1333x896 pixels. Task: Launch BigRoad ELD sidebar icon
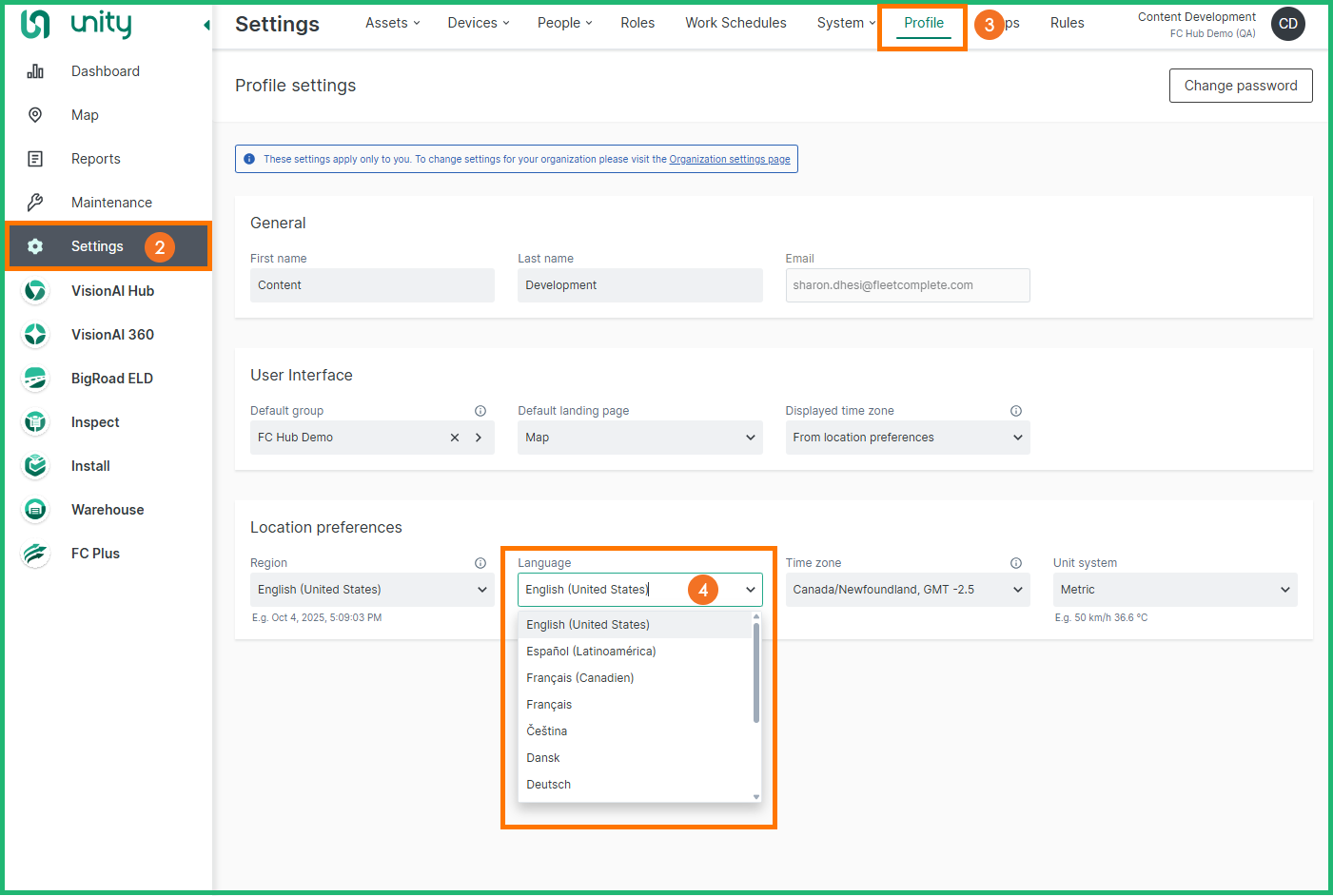(x=35, y=379)
